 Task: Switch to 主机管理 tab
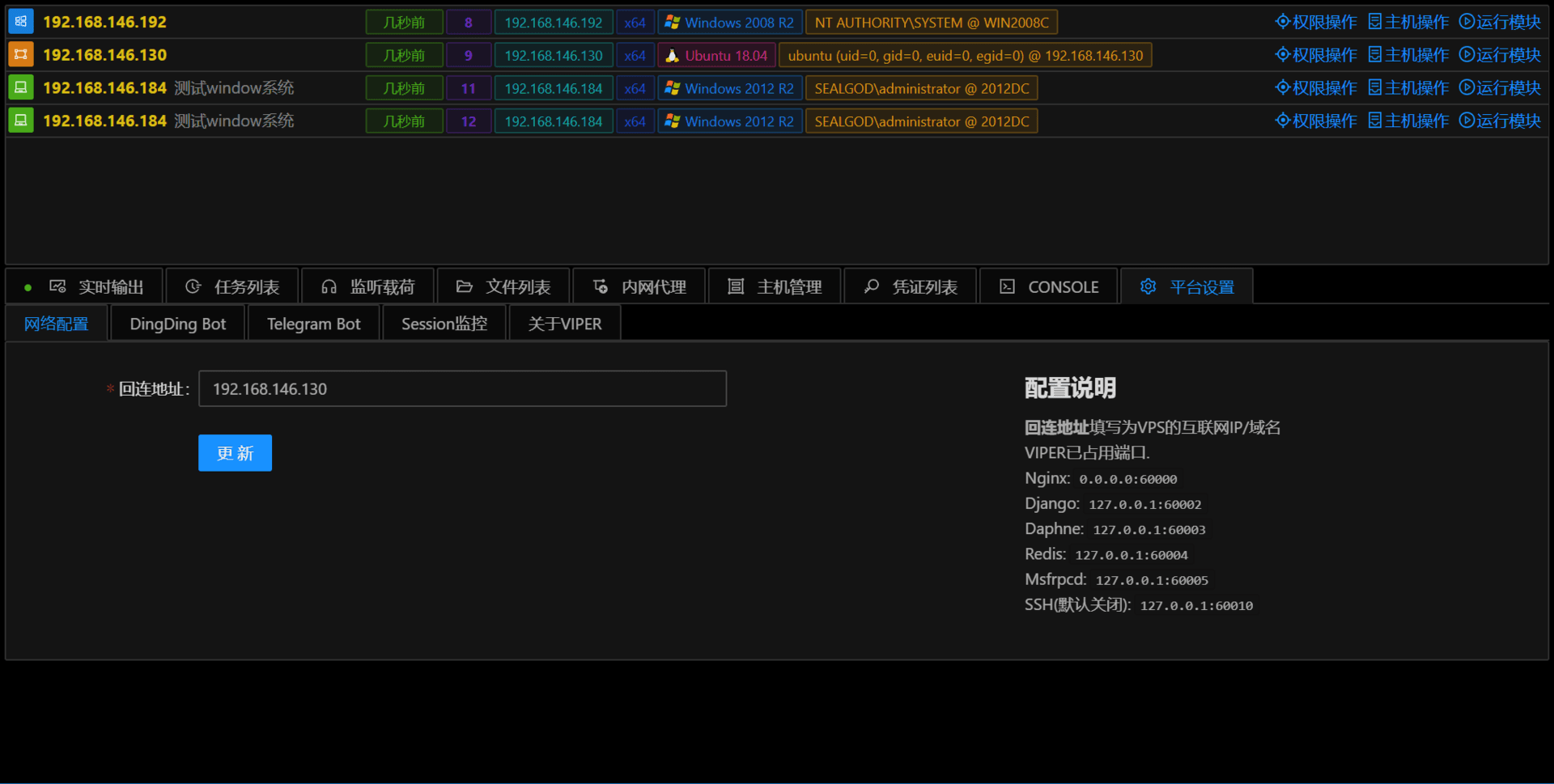tap(775, 286)
